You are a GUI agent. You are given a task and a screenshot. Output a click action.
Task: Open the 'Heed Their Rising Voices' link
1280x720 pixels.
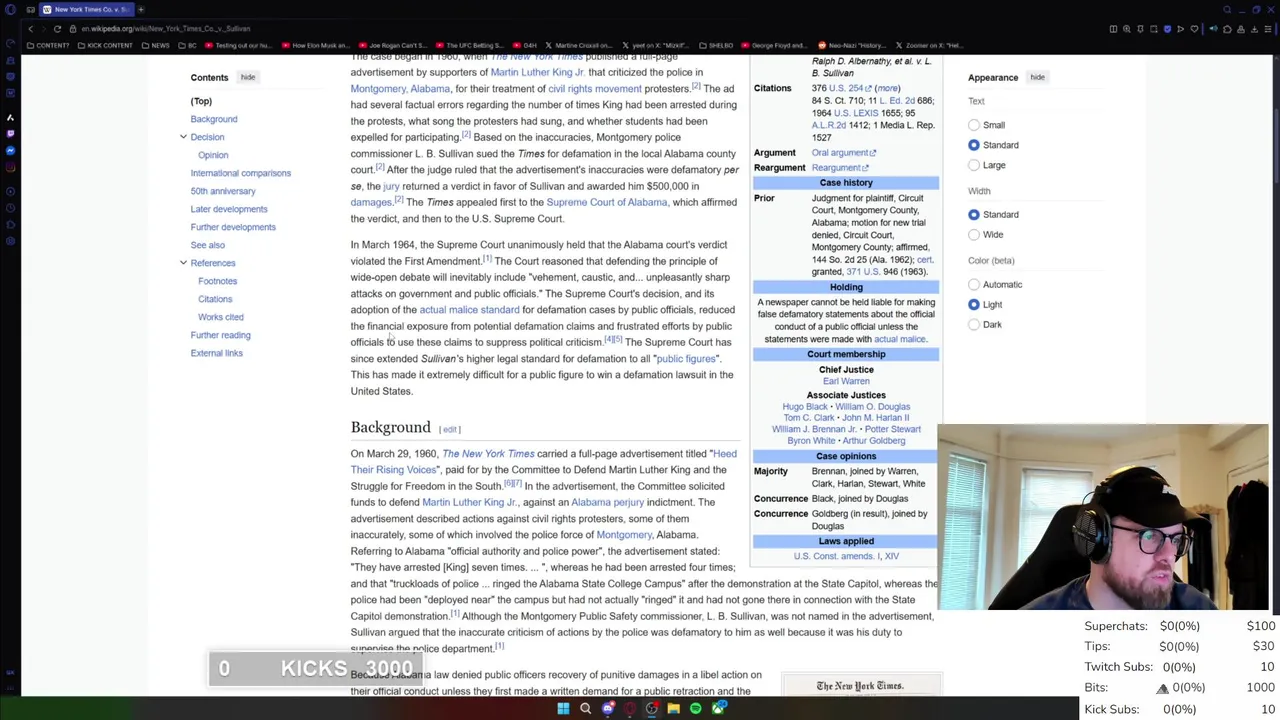point(543,462)
